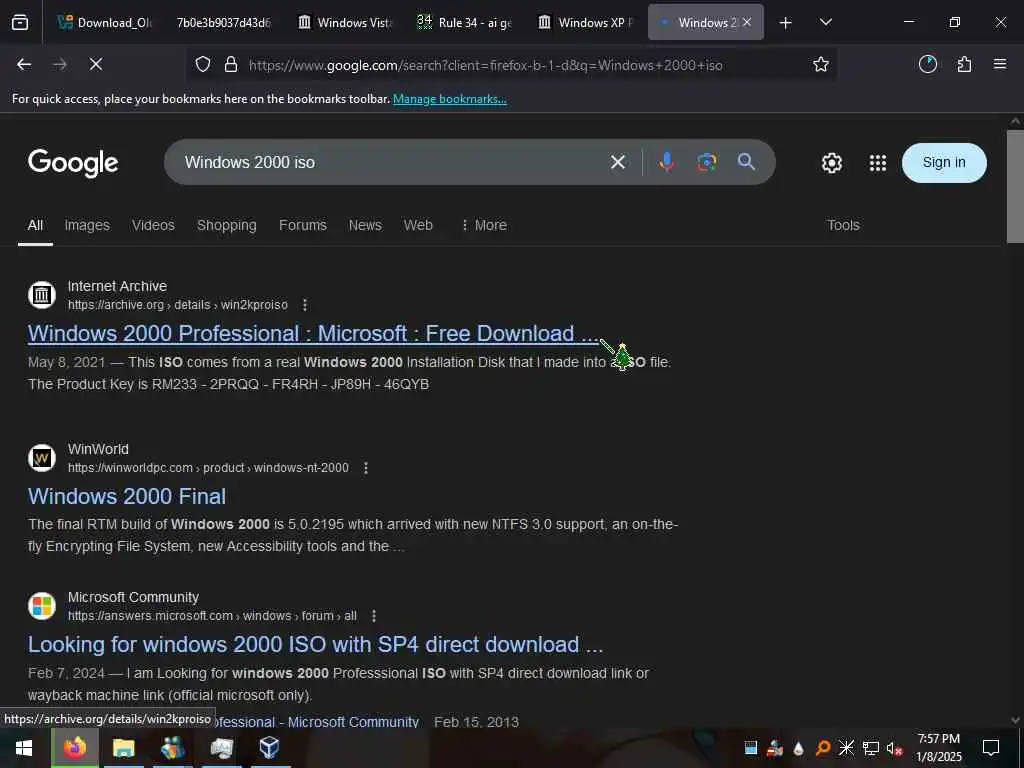Open Firefox application hamburger menu
This screenshot has width=1024, height=768.
pos(1000,64)
